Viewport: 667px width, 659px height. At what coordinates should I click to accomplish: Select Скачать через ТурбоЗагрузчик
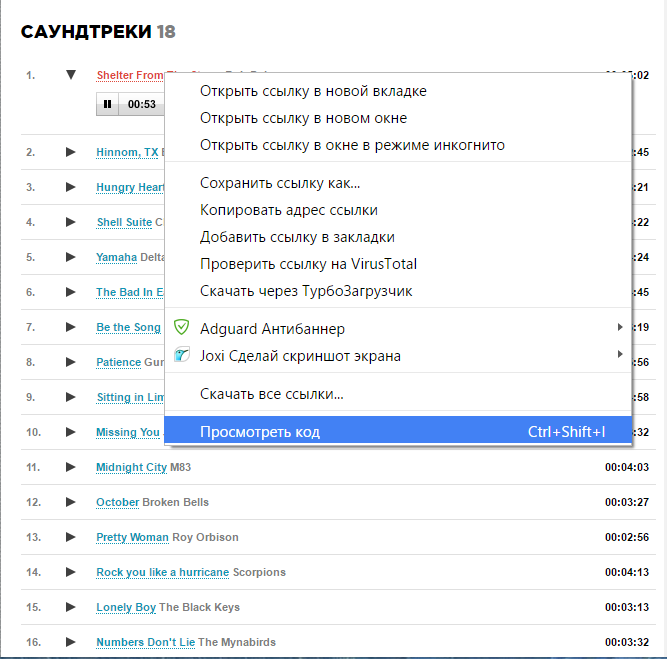click(398, 291)
